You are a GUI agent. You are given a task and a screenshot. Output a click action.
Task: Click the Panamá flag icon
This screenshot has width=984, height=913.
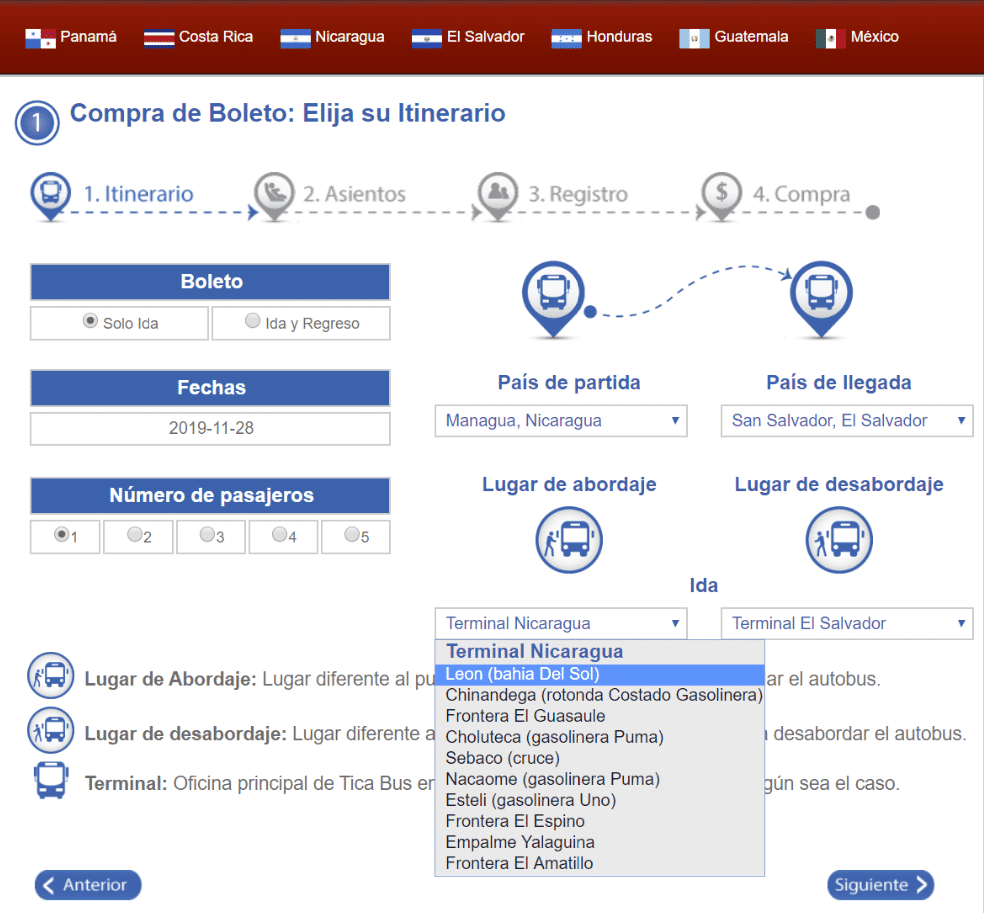40,38
